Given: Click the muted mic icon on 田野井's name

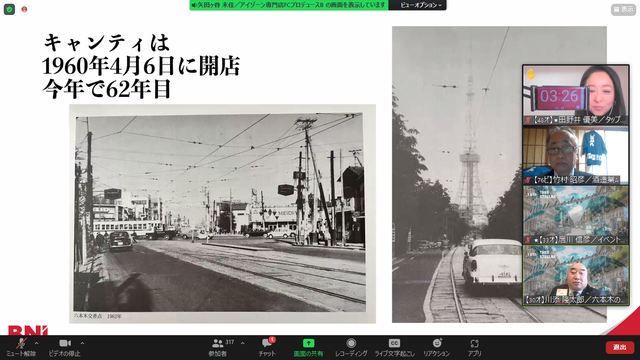Looking at the screenshot, I should pos(529,120).
